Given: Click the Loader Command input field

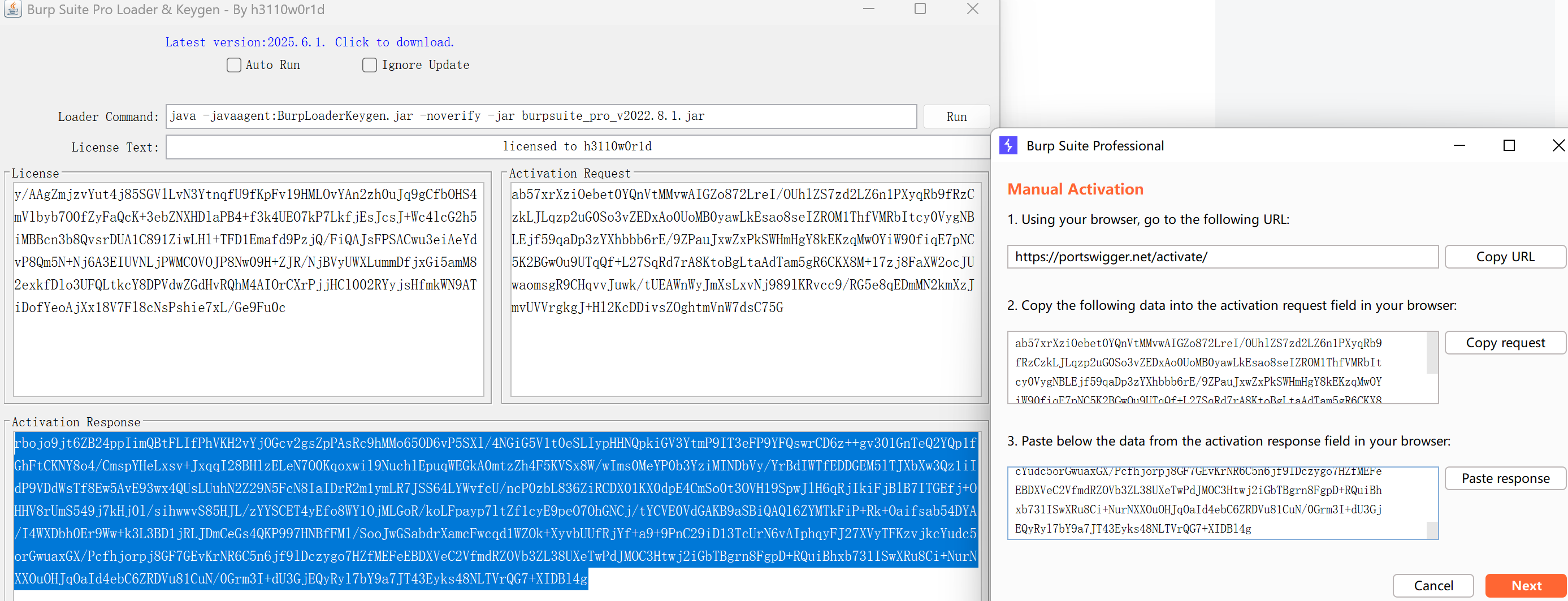Looking at the screenshot, I should pyautogui.click(x=542, y=116).
